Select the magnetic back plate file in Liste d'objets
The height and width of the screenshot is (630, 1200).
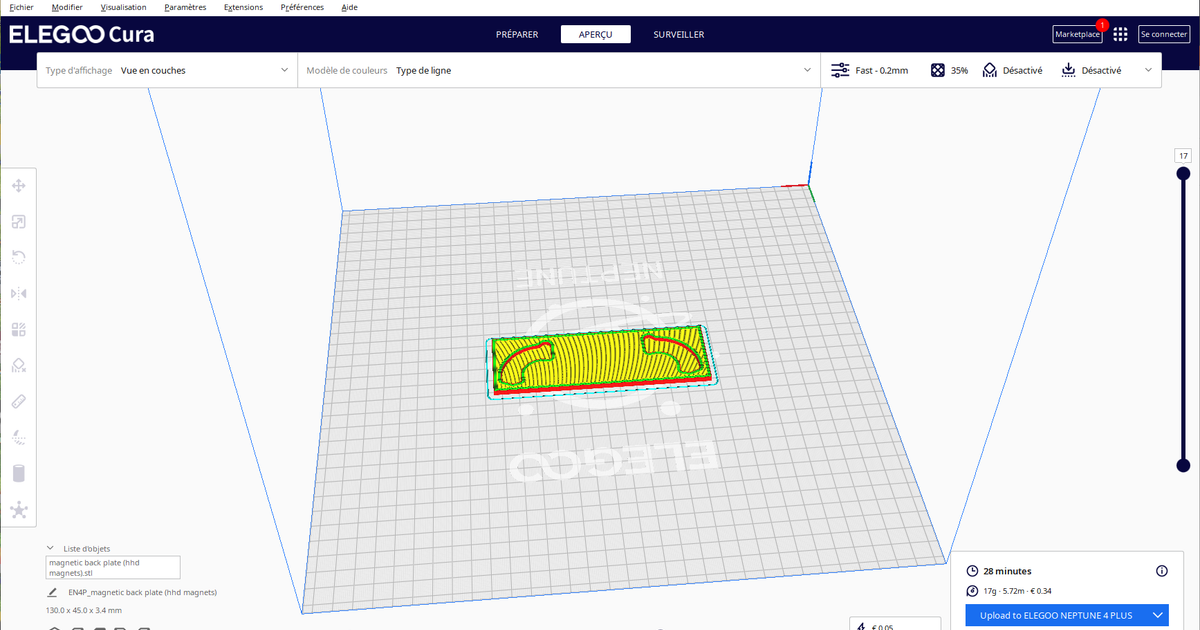(x=112, y=567)
